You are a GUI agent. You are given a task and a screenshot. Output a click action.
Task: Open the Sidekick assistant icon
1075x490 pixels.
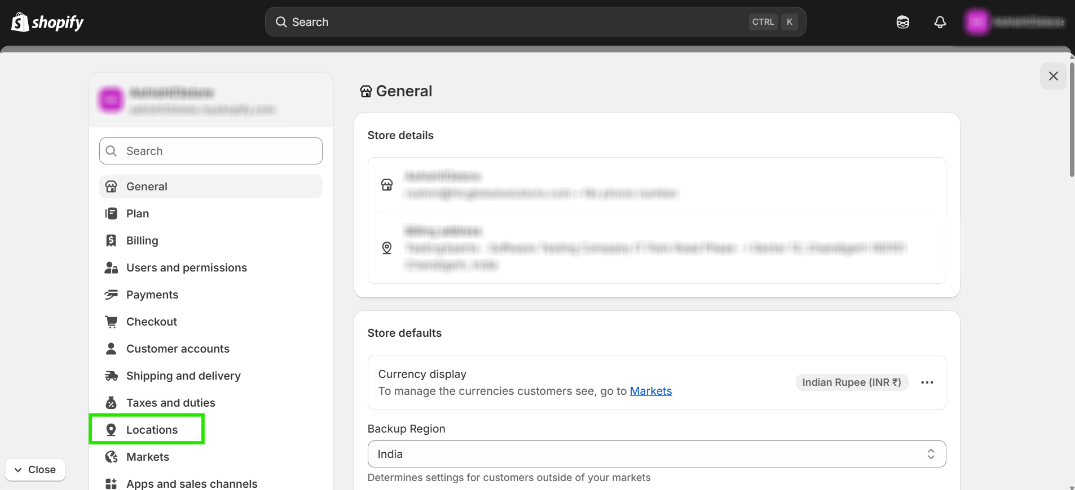click(903, 22)
